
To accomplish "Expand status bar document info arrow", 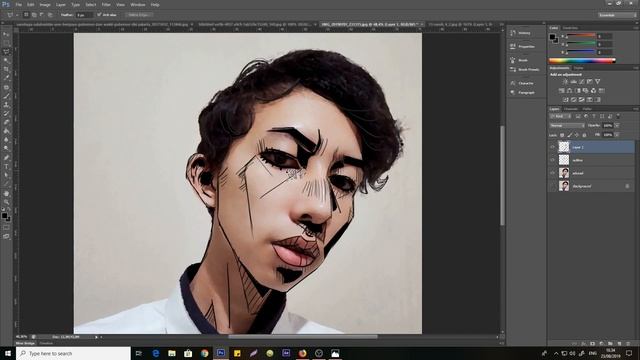I will point(97,337).
